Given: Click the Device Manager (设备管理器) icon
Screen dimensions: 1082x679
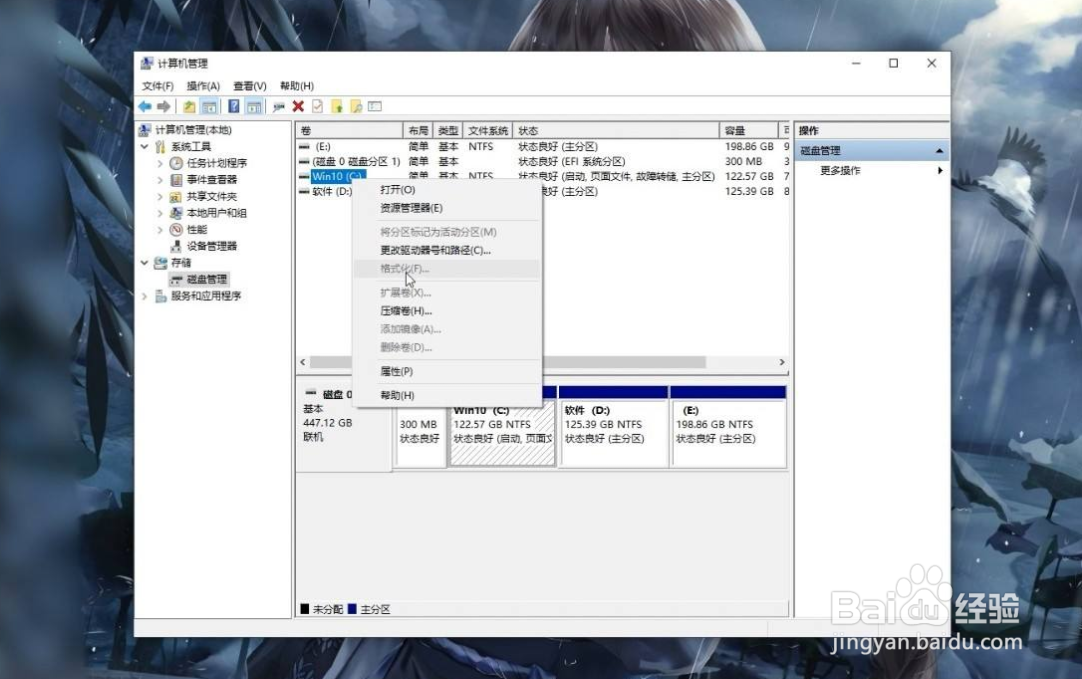Looking at the screenshot, I should [x=176, y=246].
